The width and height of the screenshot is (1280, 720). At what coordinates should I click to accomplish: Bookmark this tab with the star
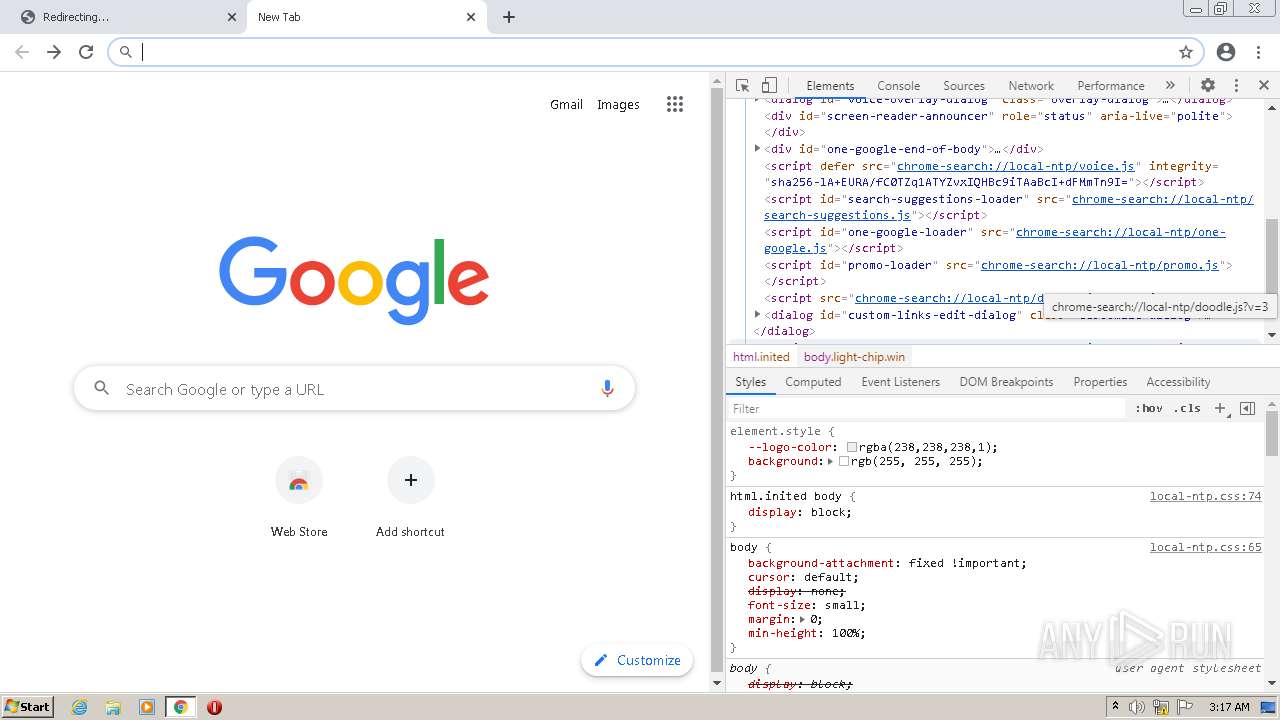coord(1186,52)
